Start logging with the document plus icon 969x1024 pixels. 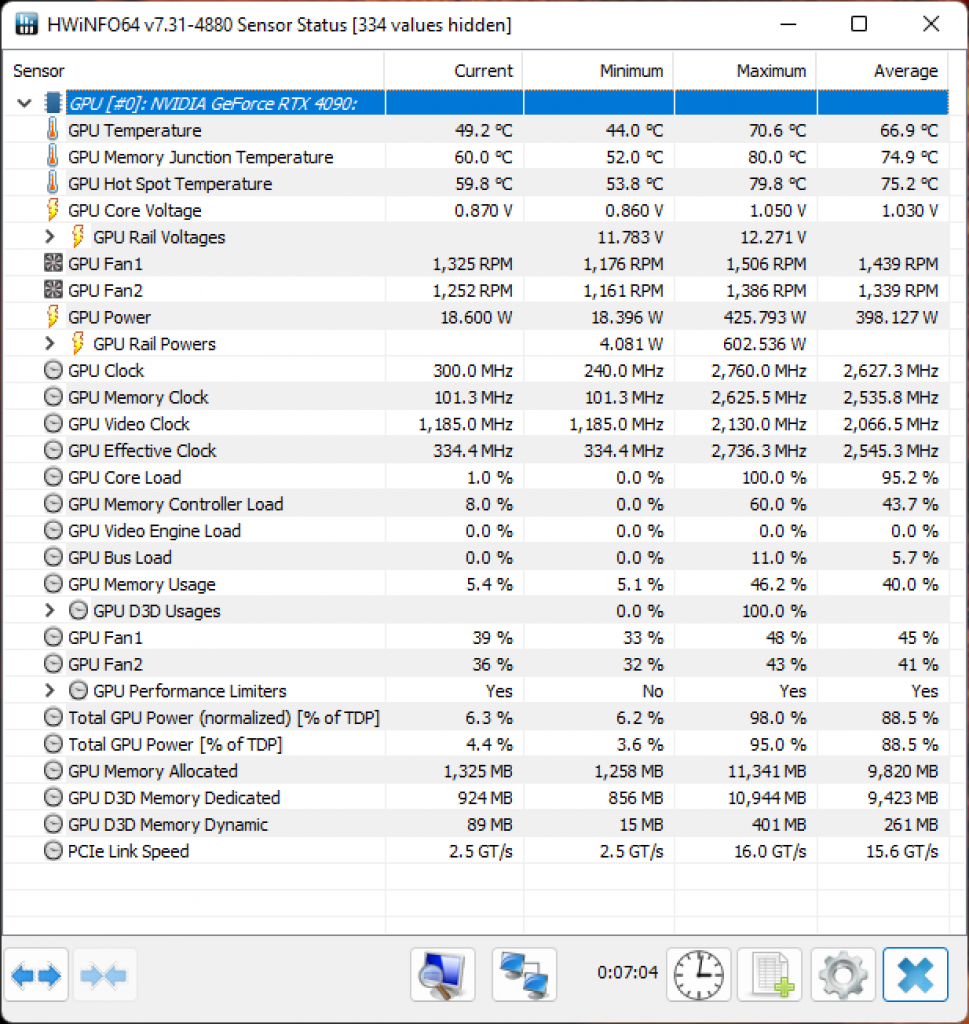(x=770, y=975)
